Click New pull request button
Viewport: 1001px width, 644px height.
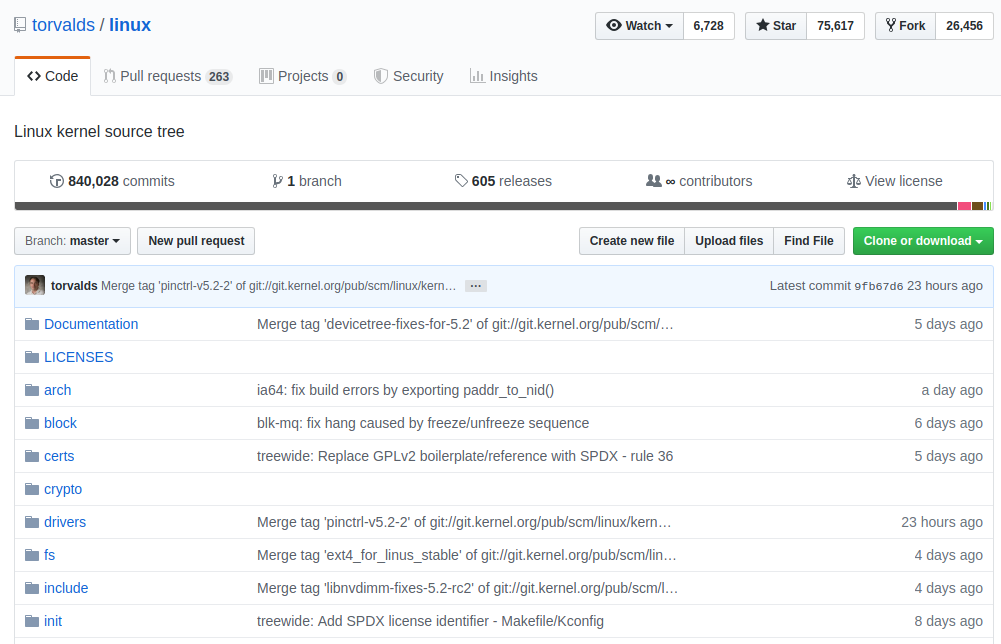coord(196,241)
